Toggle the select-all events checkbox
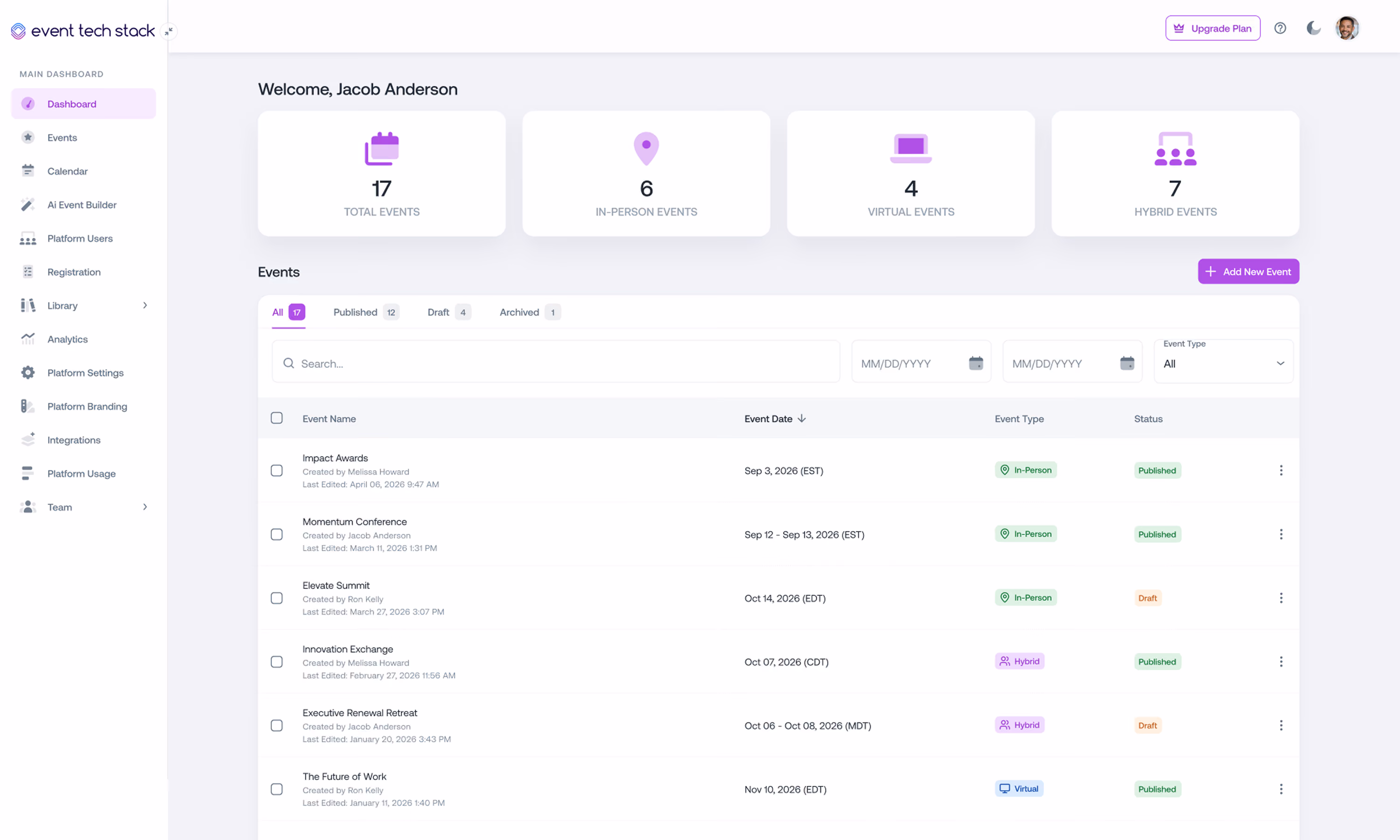The image size is (1400, 840). tap(277, 418)
